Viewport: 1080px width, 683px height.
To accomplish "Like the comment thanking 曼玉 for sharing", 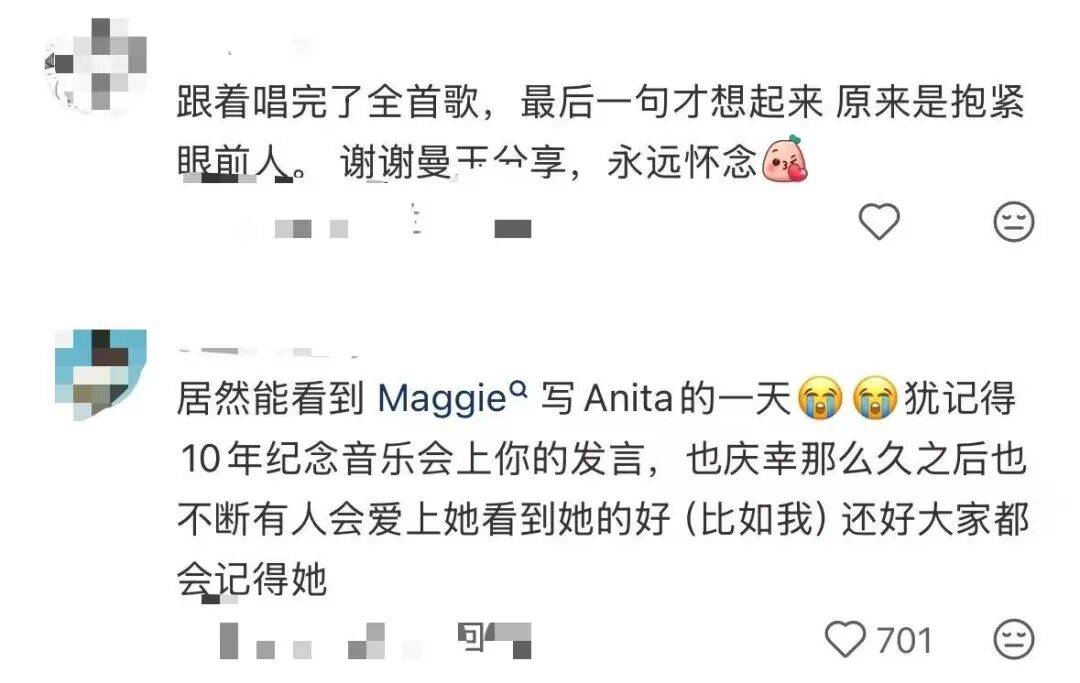I will [x=879, y=222].
